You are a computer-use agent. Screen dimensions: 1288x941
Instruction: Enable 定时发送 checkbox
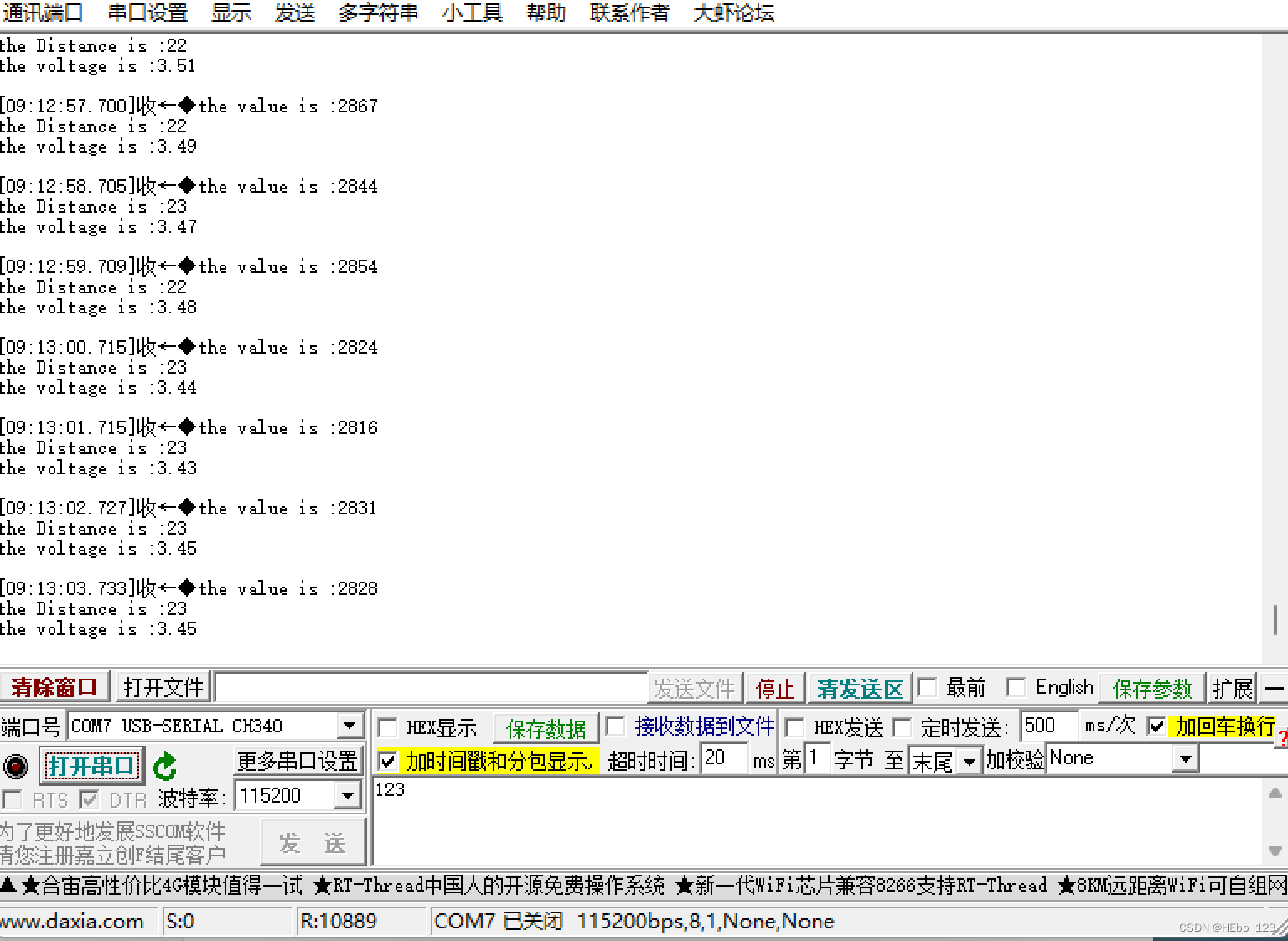902,727
